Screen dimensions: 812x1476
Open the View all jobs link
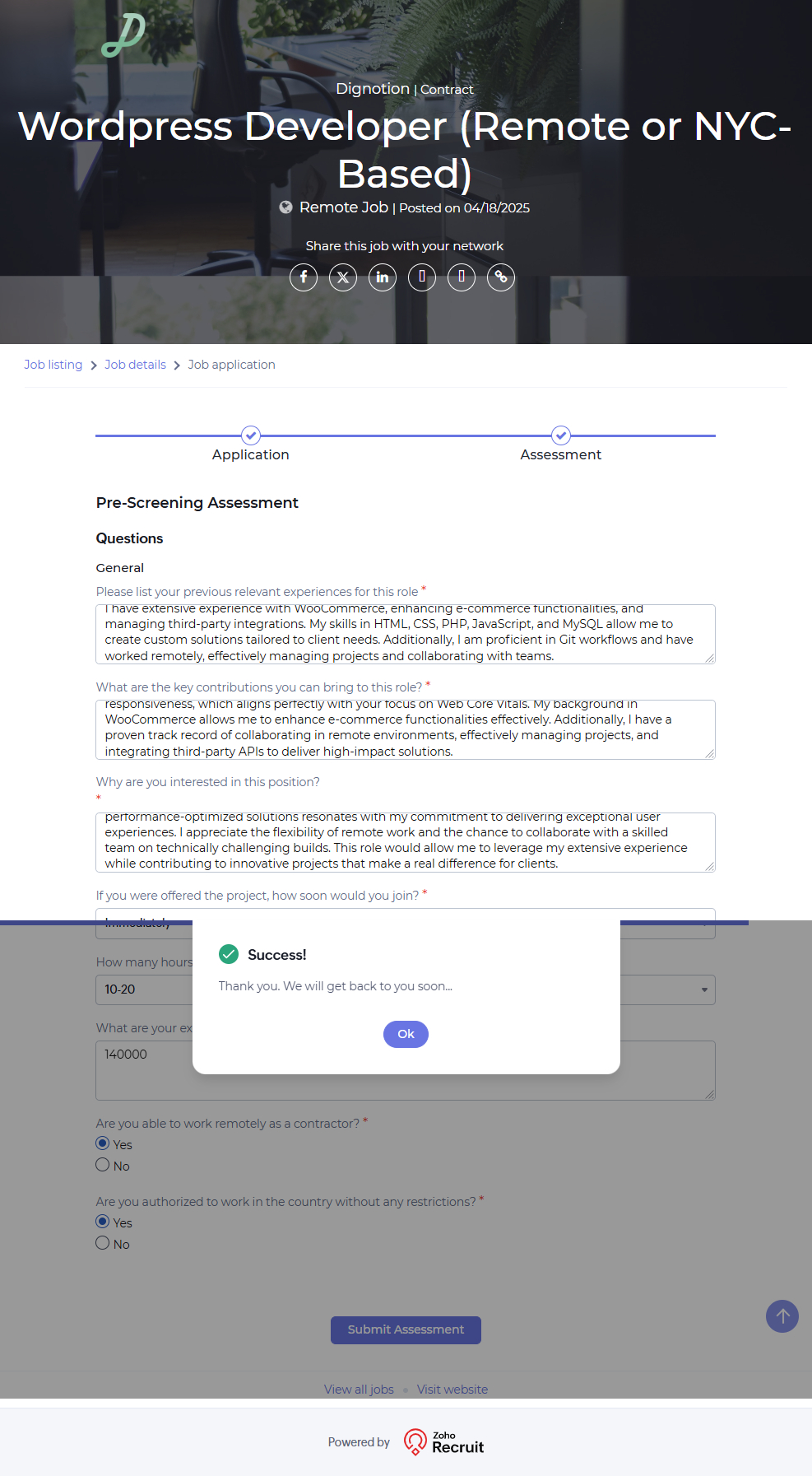[x=359, y=1390]
